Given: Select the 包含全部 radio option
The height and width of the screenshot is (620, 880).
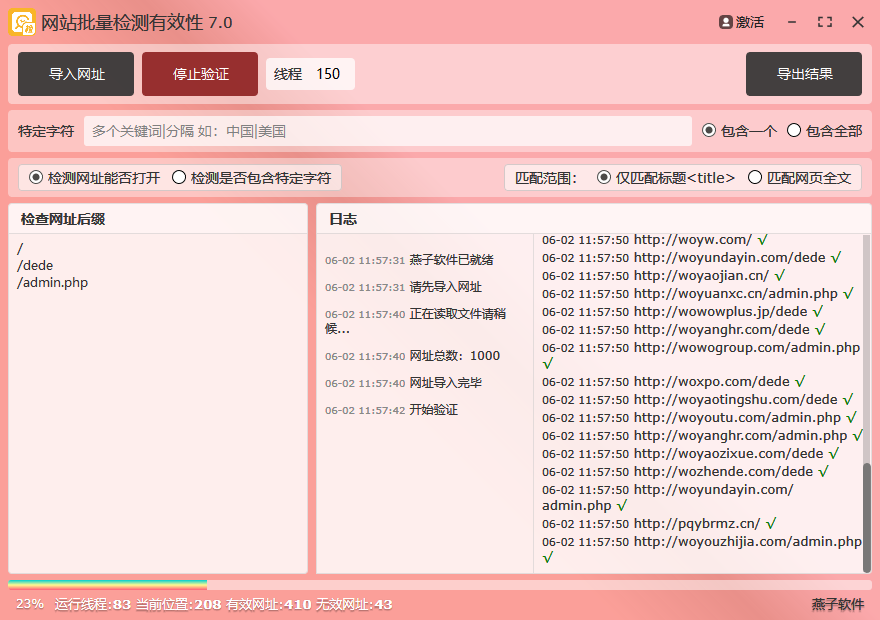Looking at the screenshot, I should point(824,131).
